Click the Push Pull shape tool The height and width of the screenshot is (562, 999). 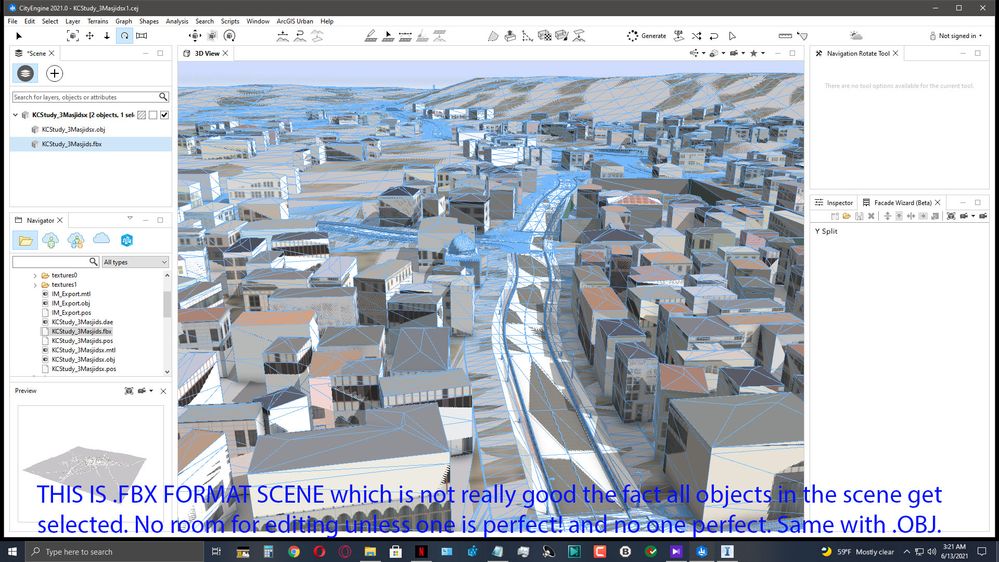coord(510,36)
